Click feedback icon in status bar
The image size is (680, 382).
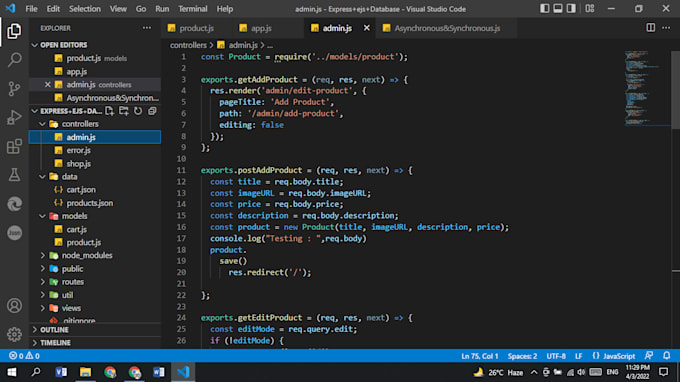[649, 356]
